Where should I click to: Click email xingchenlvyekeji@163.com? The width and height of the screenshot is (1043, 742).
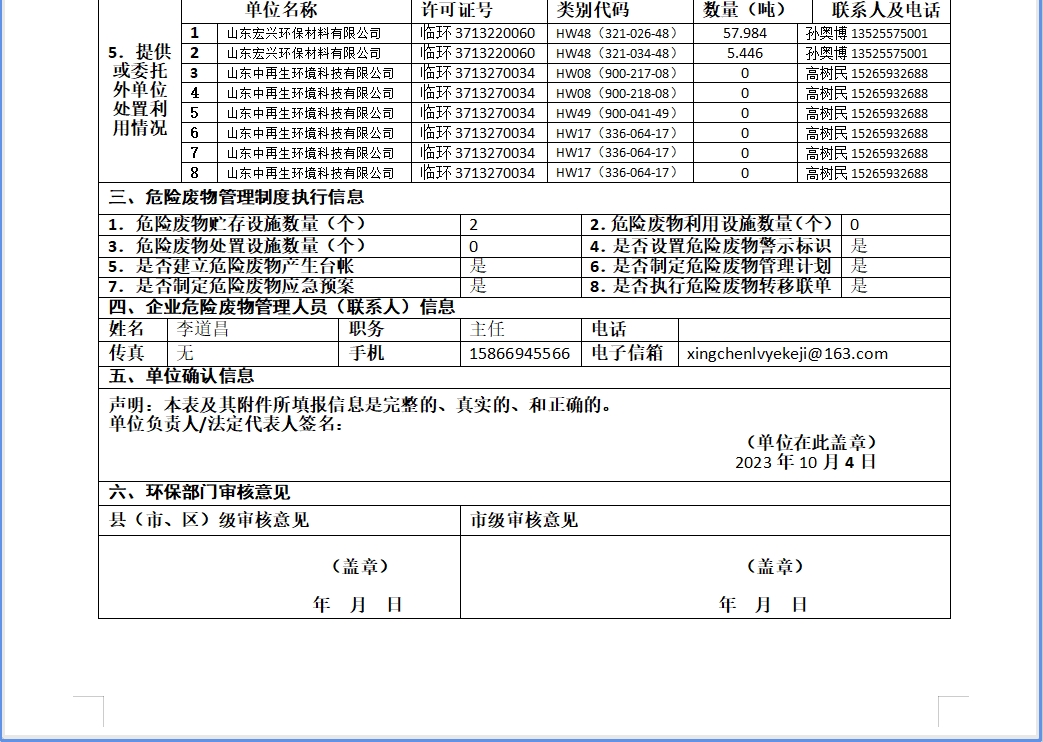[787, 354]
